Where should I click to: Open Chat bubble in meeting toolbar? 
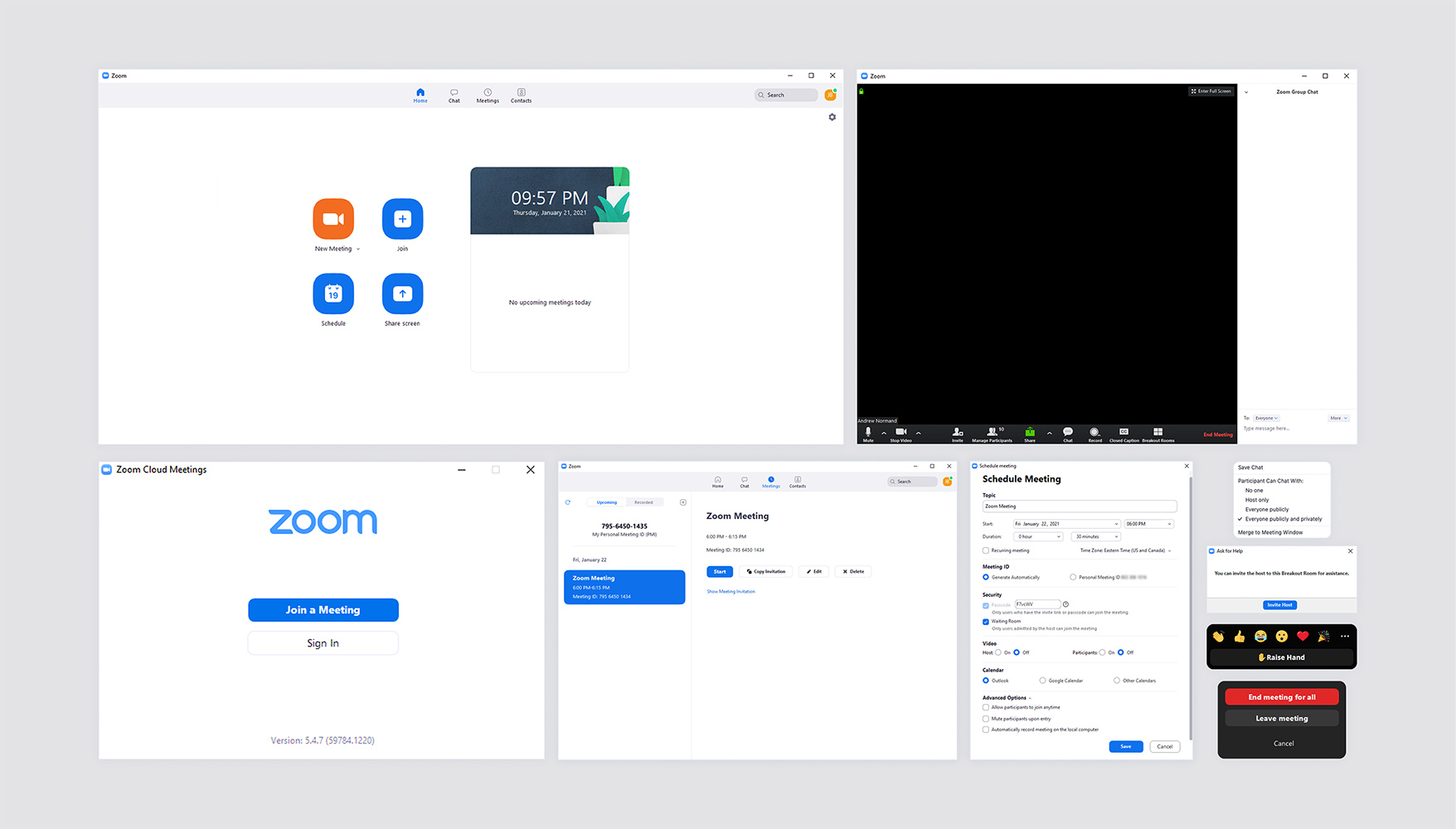(x=1068, y=434)
